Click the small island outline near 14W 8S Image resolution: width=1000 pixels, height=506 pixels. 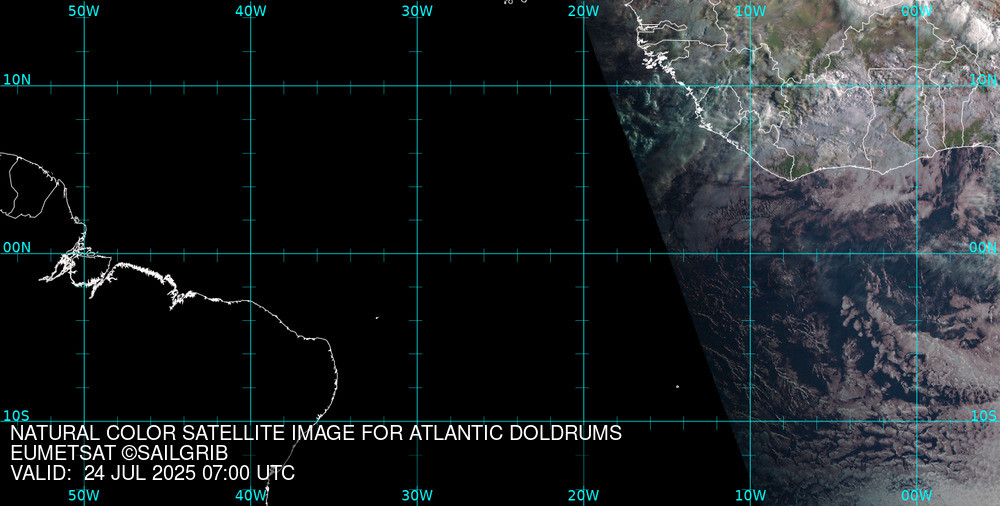point(677,386)
